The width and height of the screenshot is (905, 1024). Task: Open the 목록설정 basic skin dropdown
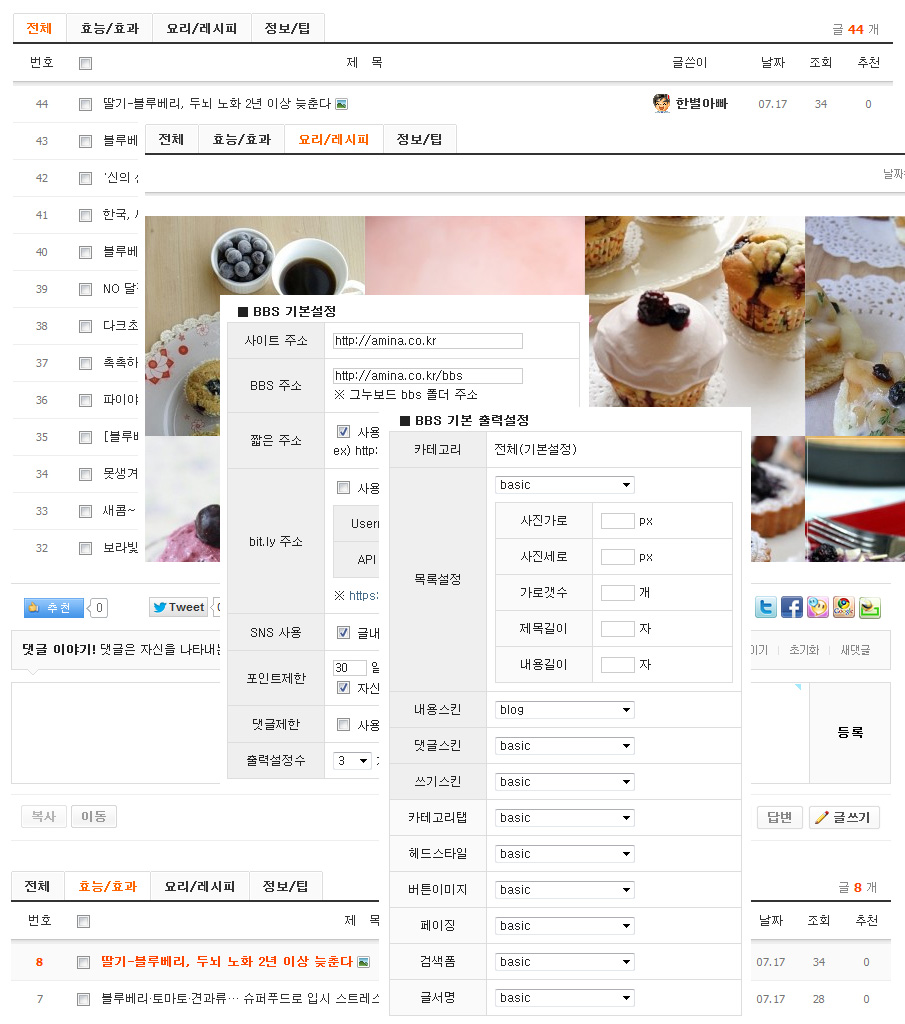565,485
